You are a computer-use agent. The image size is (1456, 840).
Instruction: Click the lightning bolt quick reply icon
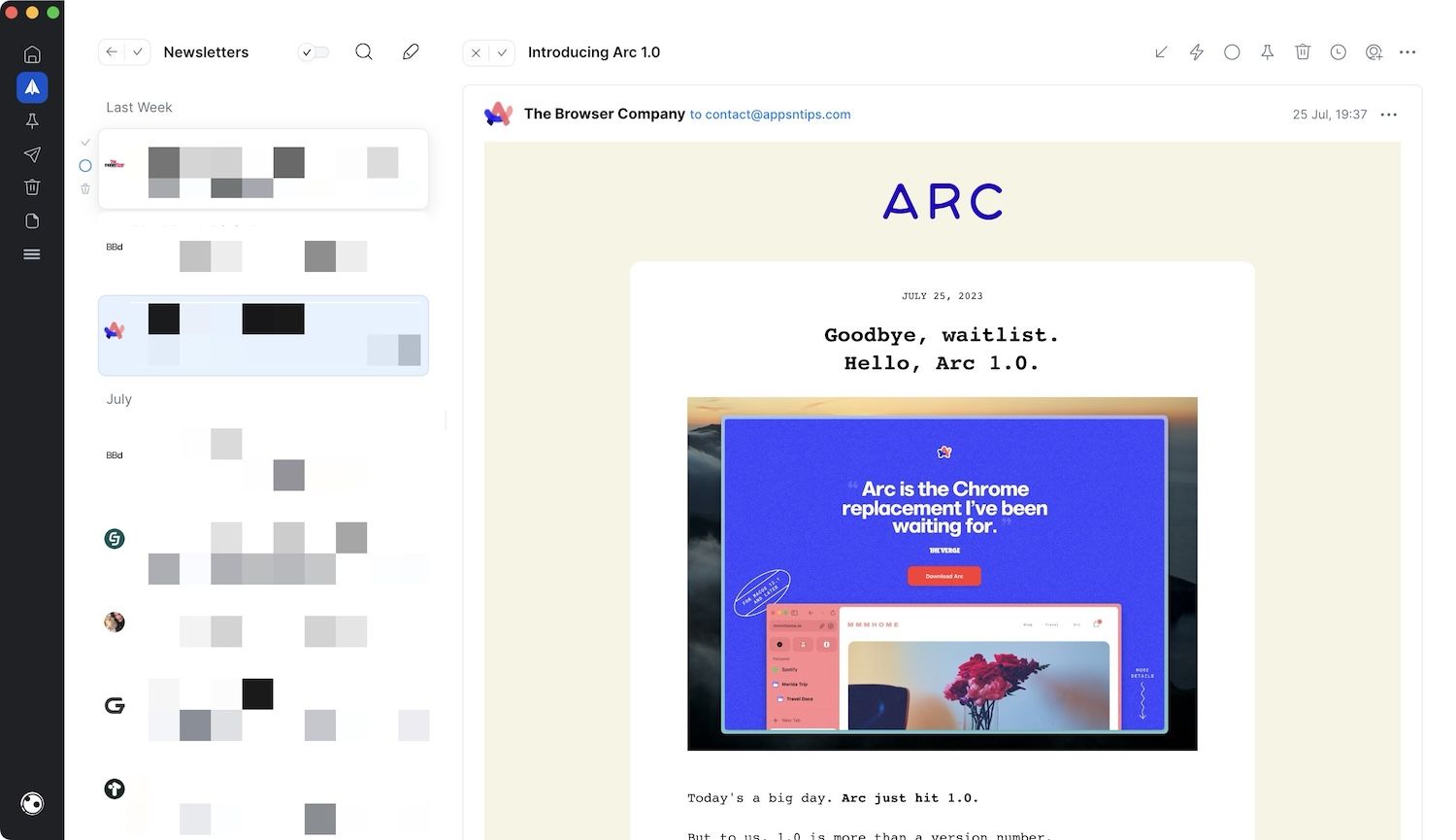pos(1197,52)
